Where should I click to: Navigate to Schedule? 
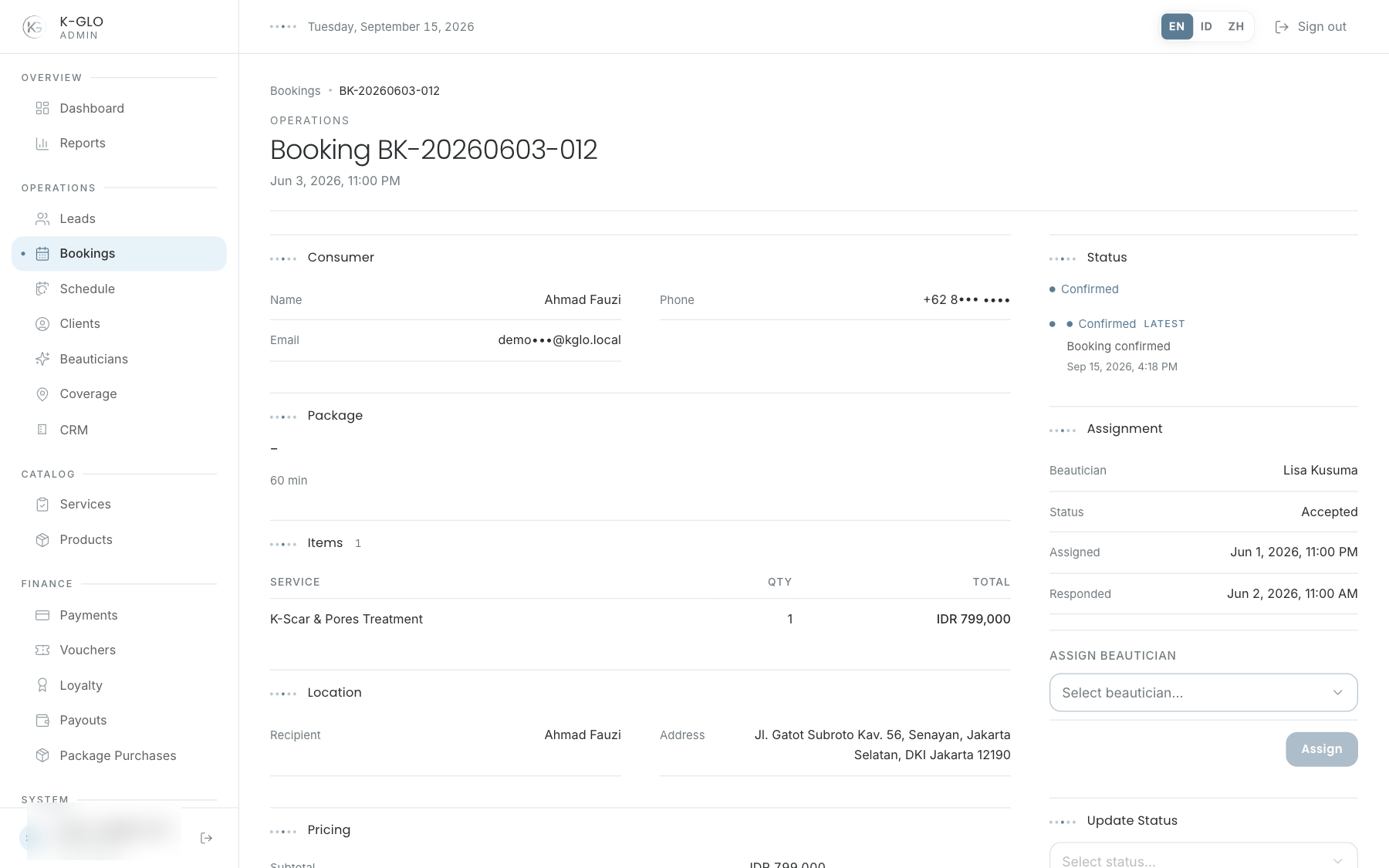[x=119, y=289]
